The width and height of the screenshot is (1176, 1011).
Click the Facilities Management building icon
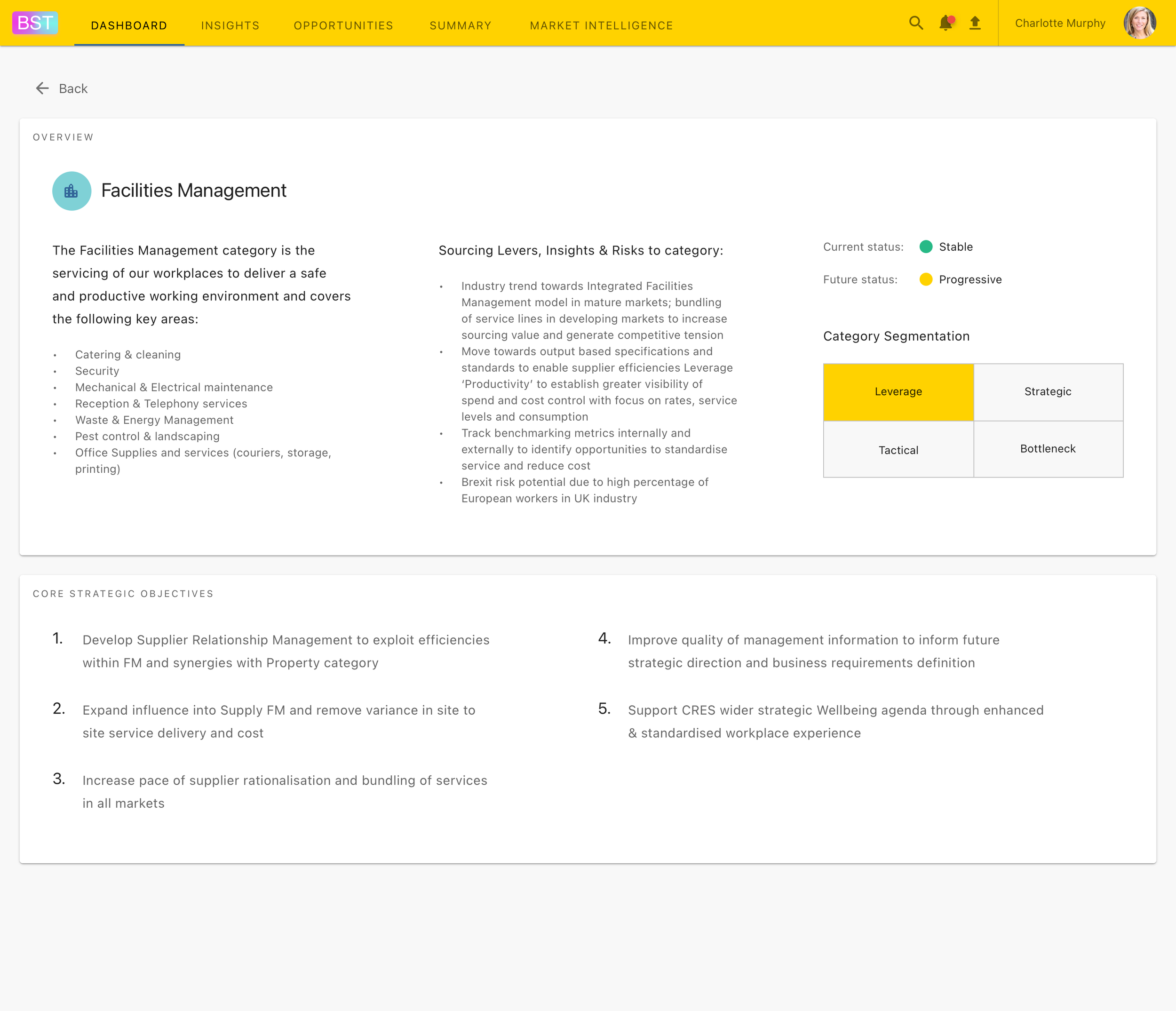click(72, 191)
